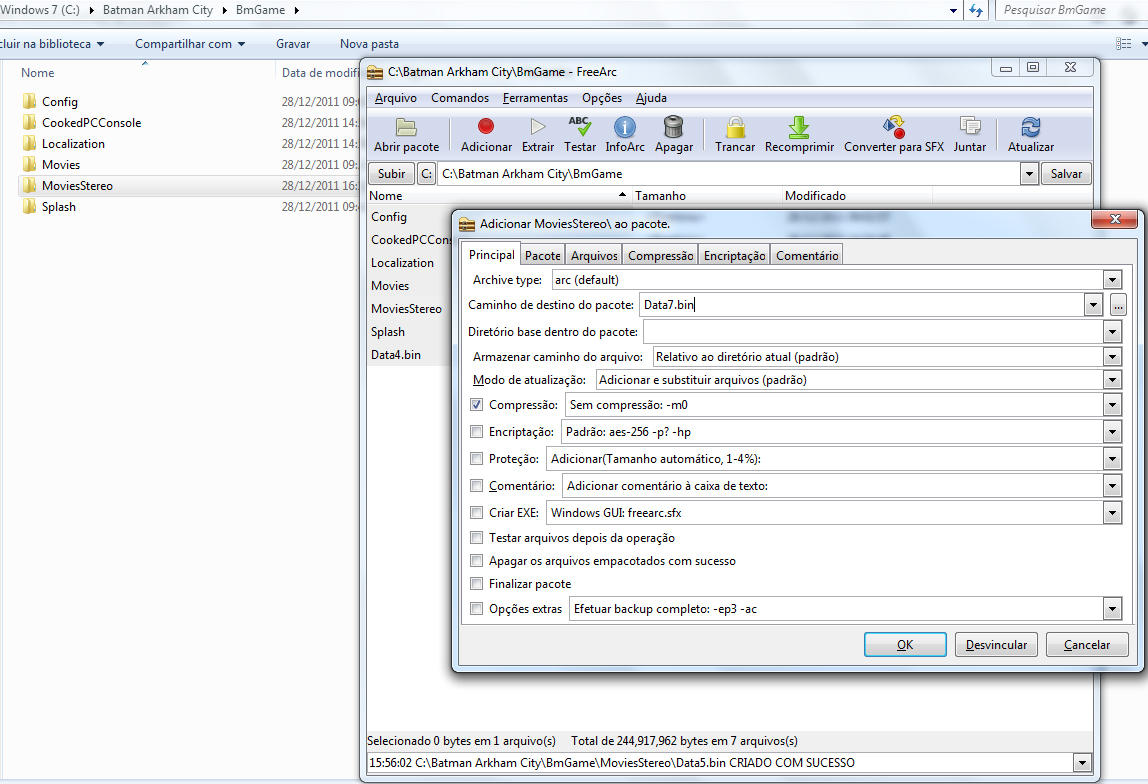1148x784 pixels.
Task: Click the Salvar button
Action: pyautogui.click(x=1066, y=173)
